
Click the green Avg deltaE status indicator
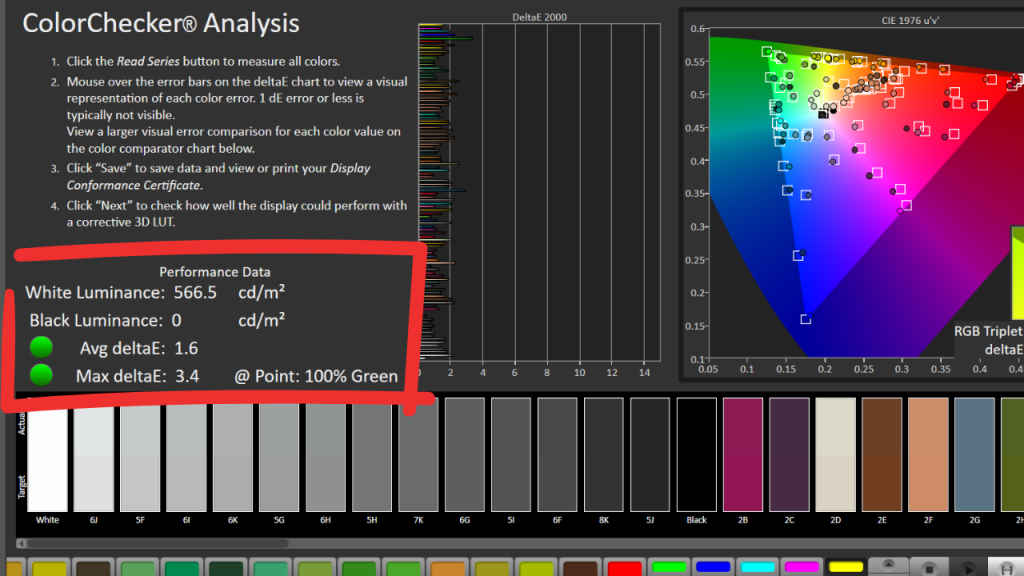41,347
